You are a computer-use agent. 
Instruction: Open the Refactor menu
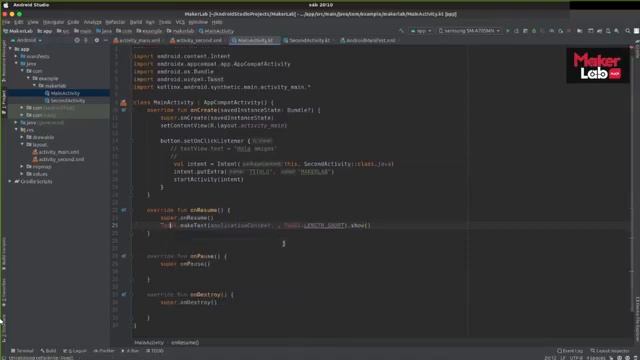[115, 22]
